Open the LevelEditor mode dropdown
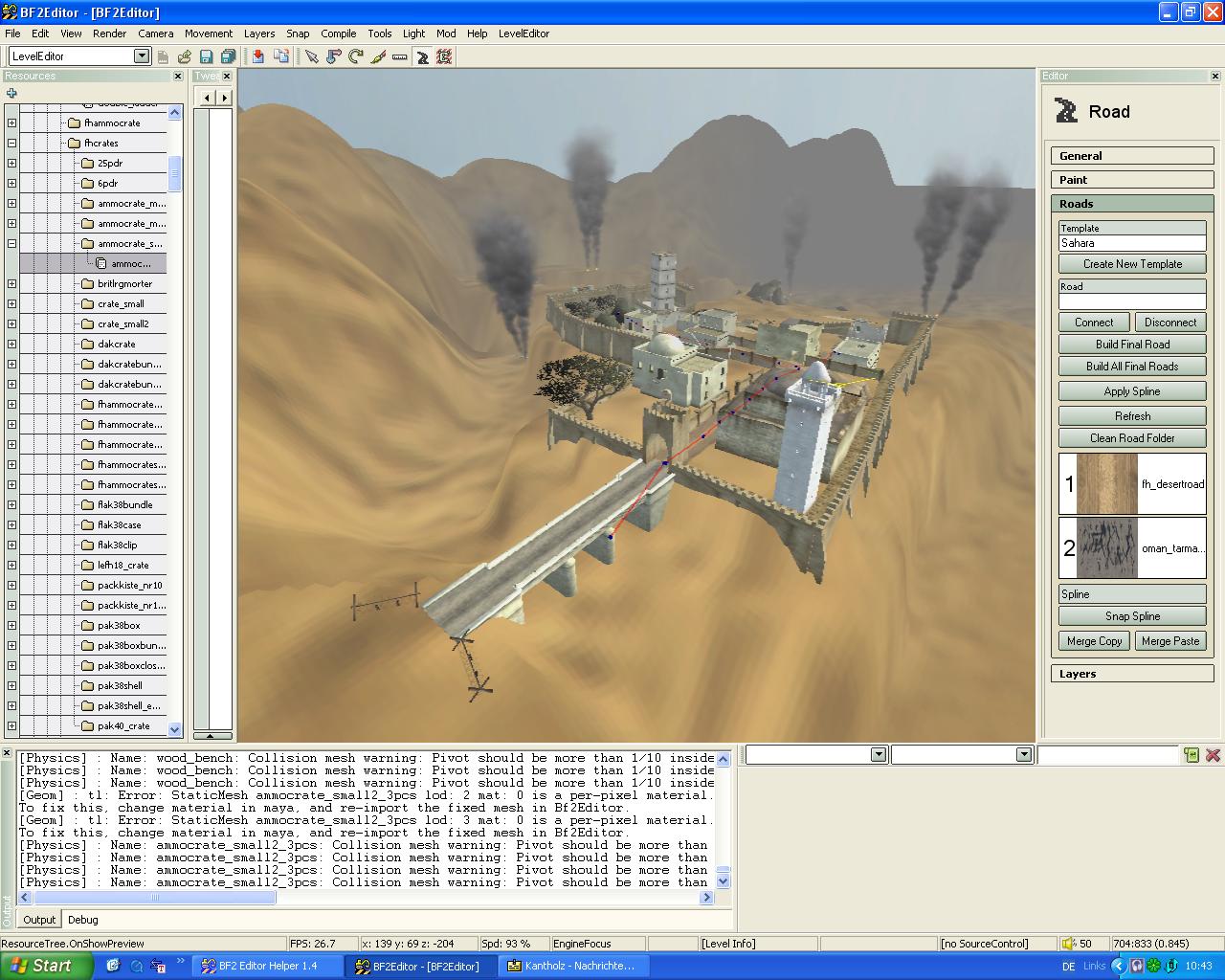 (x=142, y=56)
